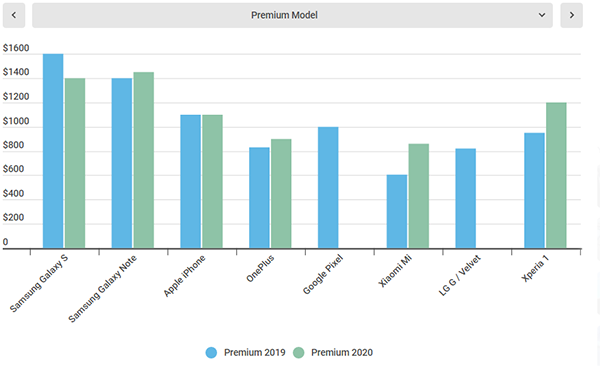This screenshot has height=366, width=600.
Task: Open the Premium Model dropdown
Action: (292, 15)
